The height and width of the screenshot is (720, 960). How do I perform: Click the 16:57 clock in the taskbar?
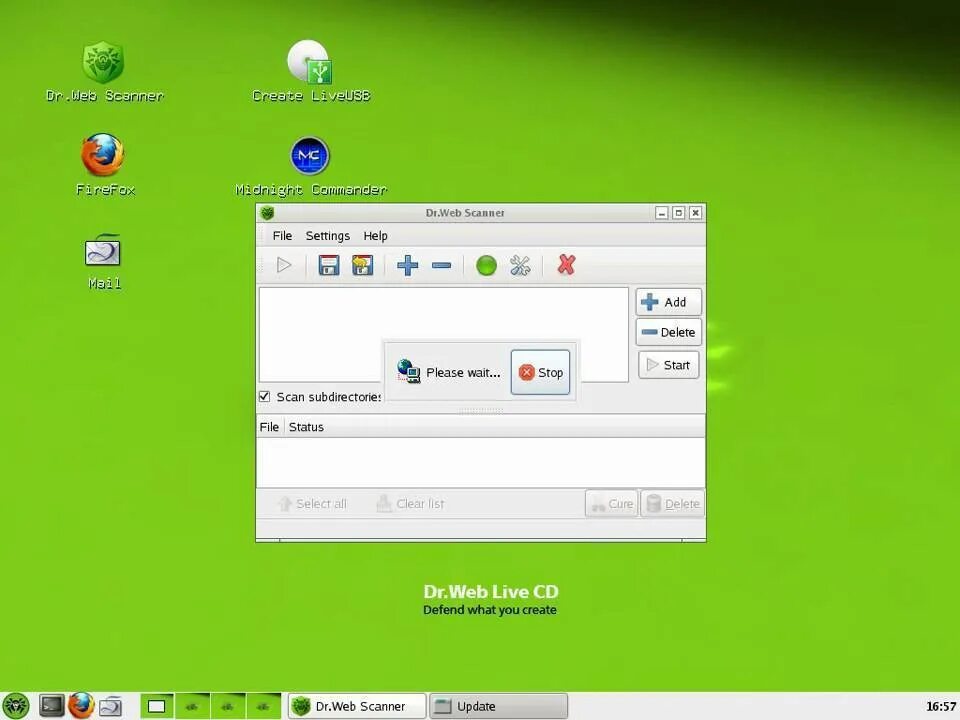coord(941,707)
